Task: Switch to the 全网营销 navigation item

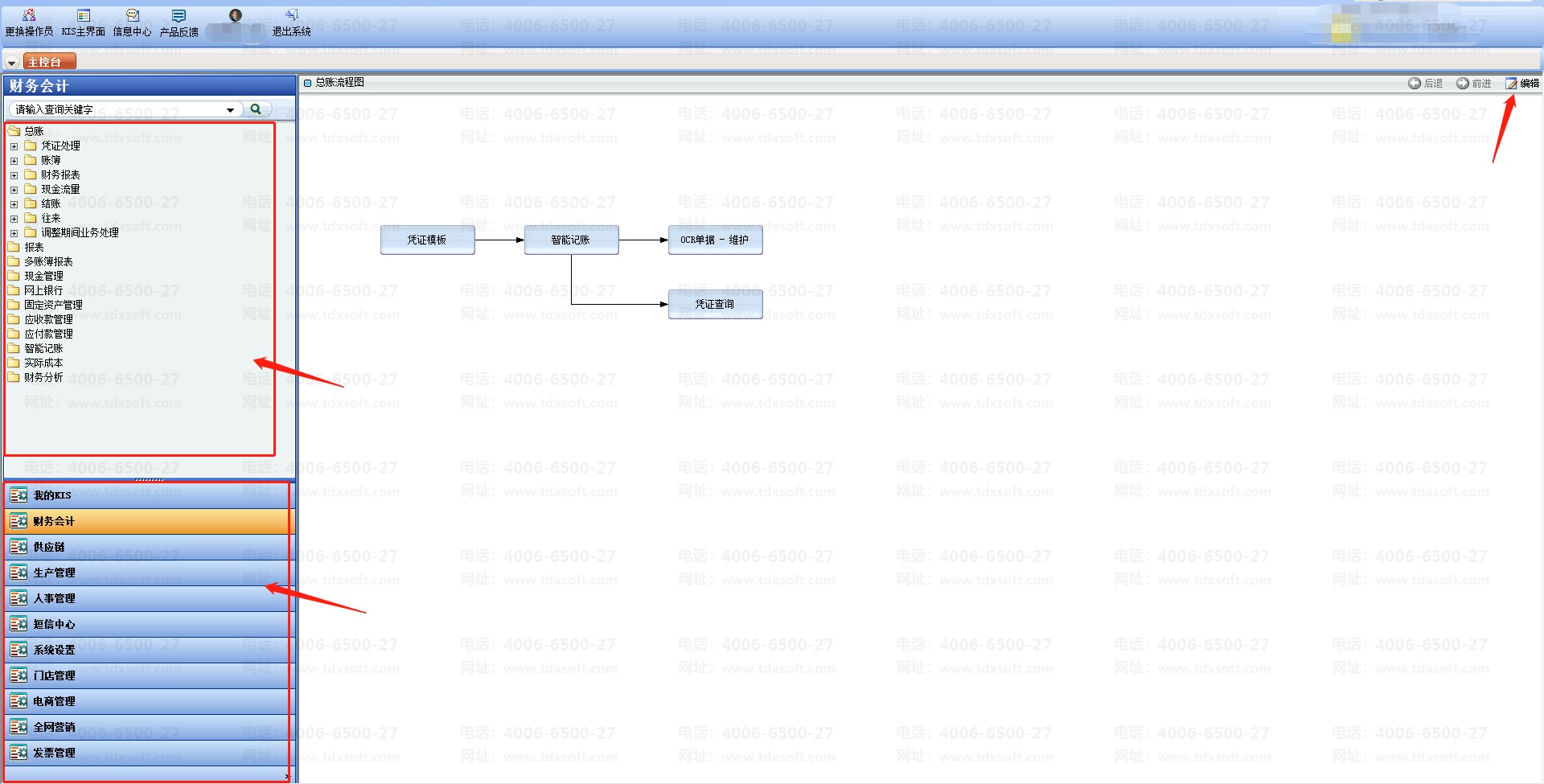Action: [150, 727]
